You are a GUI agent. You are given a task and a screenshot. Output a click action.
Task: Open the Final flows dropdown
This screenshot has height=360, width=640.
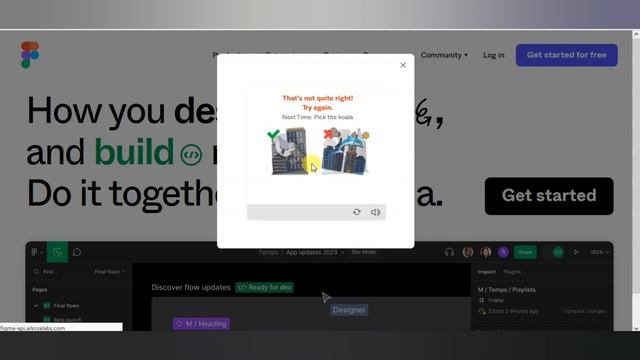[x=109, y=271]
